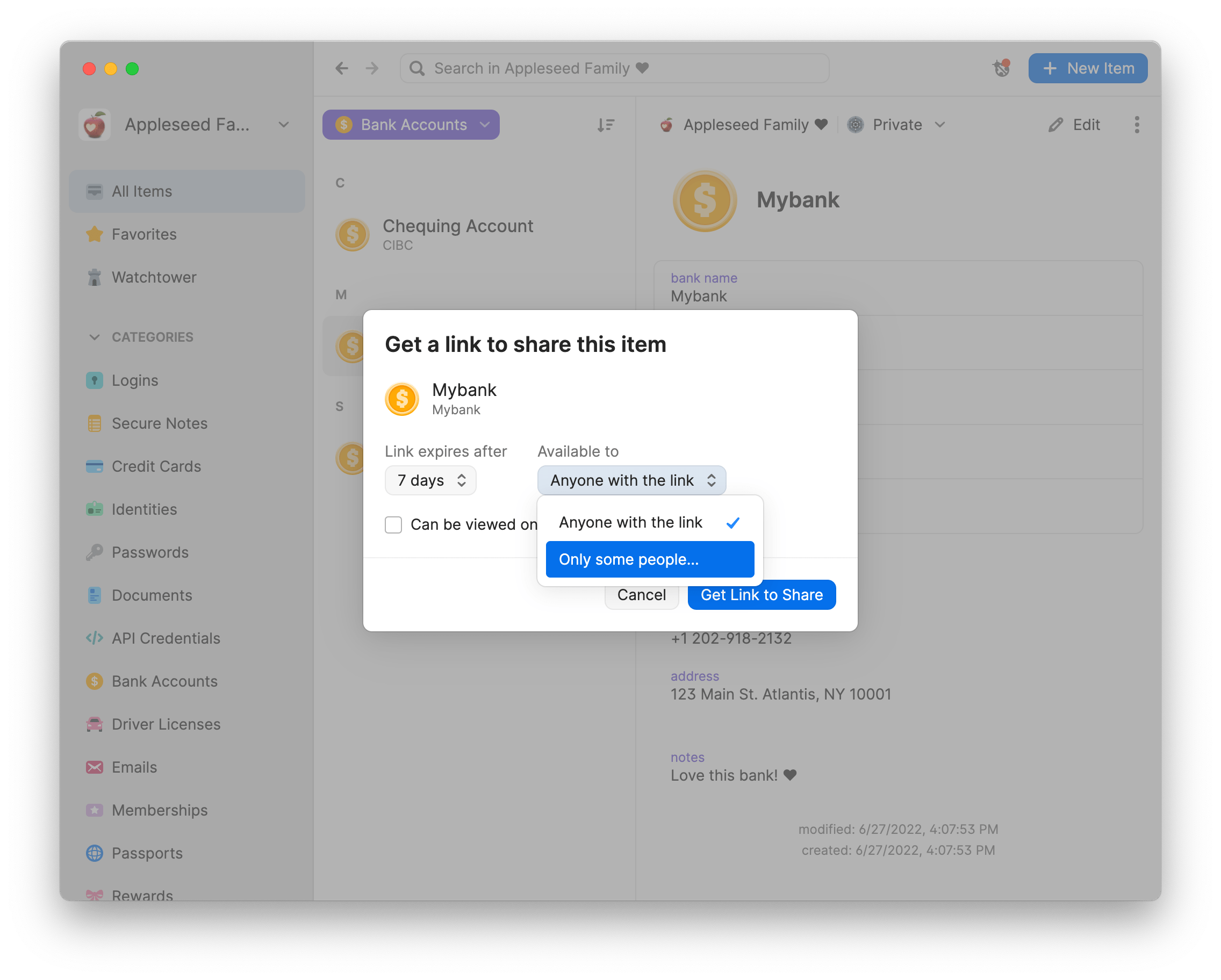Open All Items in the sidebar
1221x980 pixels.
[186, 191]
